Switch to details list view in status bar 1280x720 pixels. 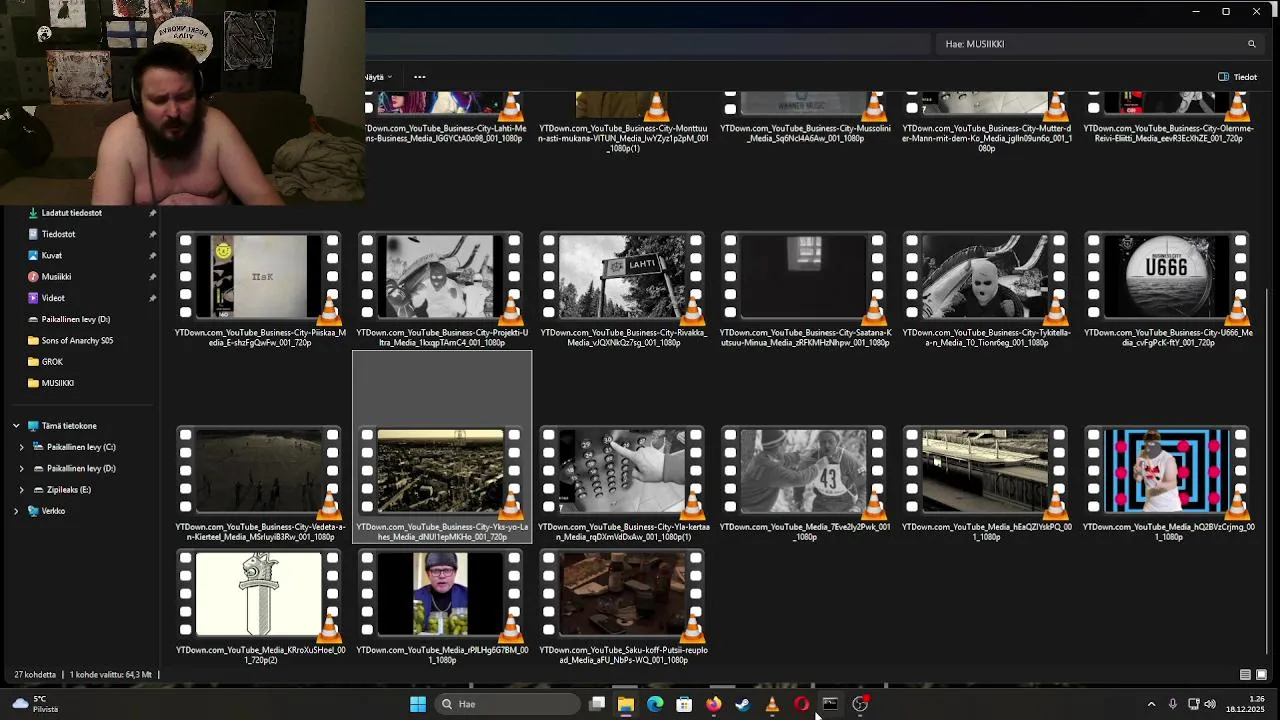[1245, 675]
